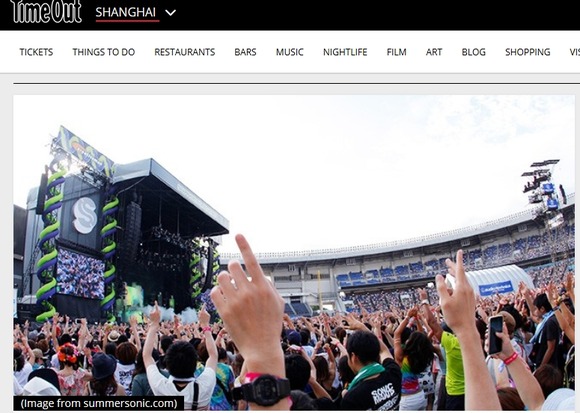Click the white inflatable tent in stadium
Image resolution: width=580 pixels, height=413 pixels.
click(496, 279)
